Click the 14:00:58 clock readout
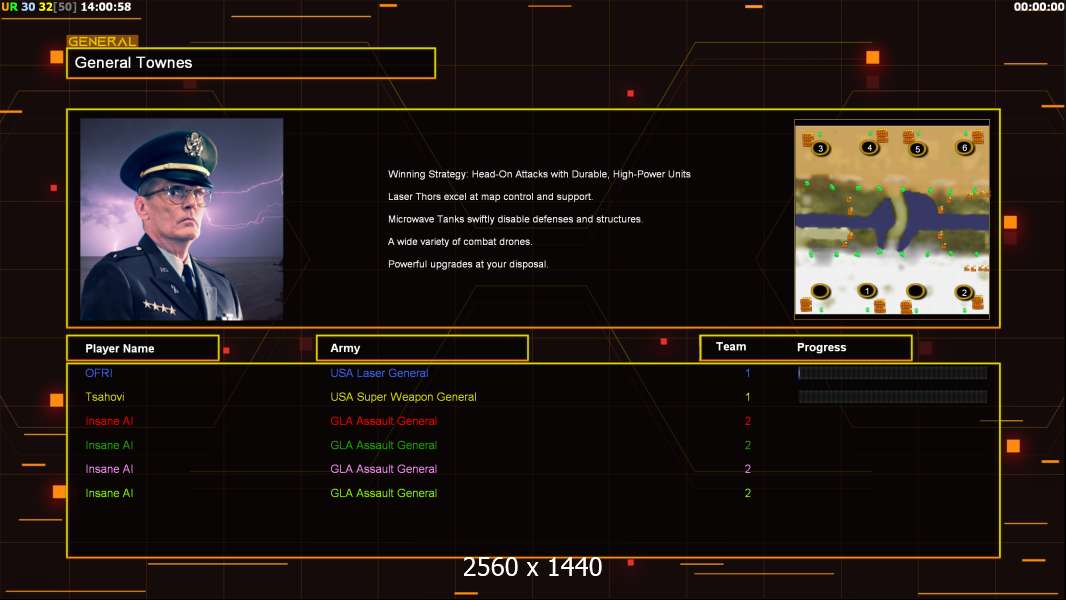1066x600 pixels. coord(106,7)
